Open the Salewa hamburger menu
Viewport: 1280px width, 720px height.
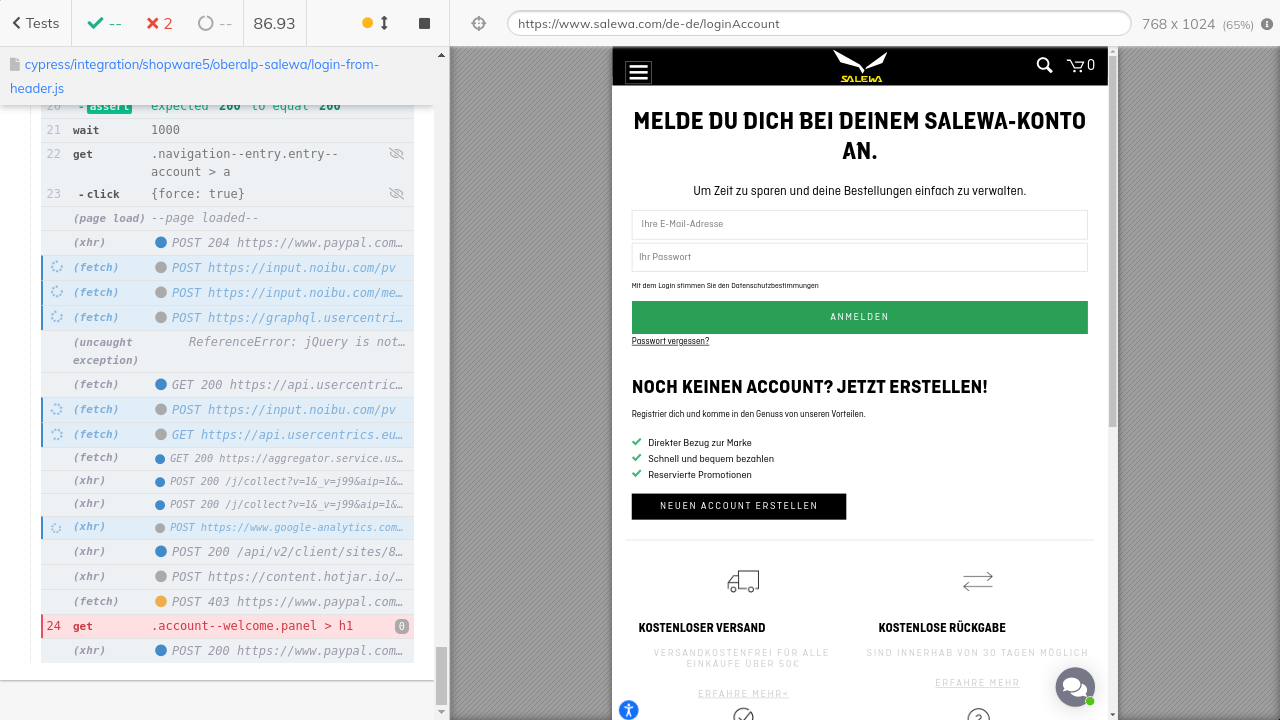pyautogui.click(x=638, y=72)
